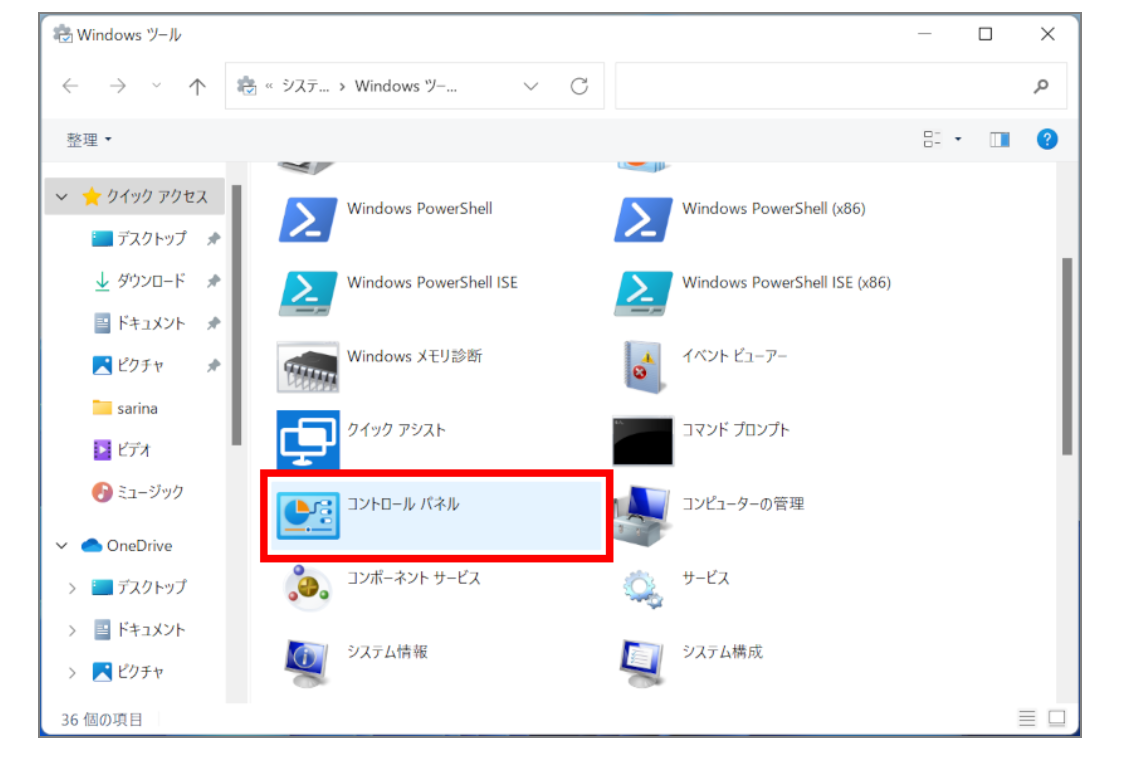The height and width of the screenshot is (762, 1134).
Task: Switch to large icons view in status bar
Action: pyautogui.click(x=1057, y=718)
